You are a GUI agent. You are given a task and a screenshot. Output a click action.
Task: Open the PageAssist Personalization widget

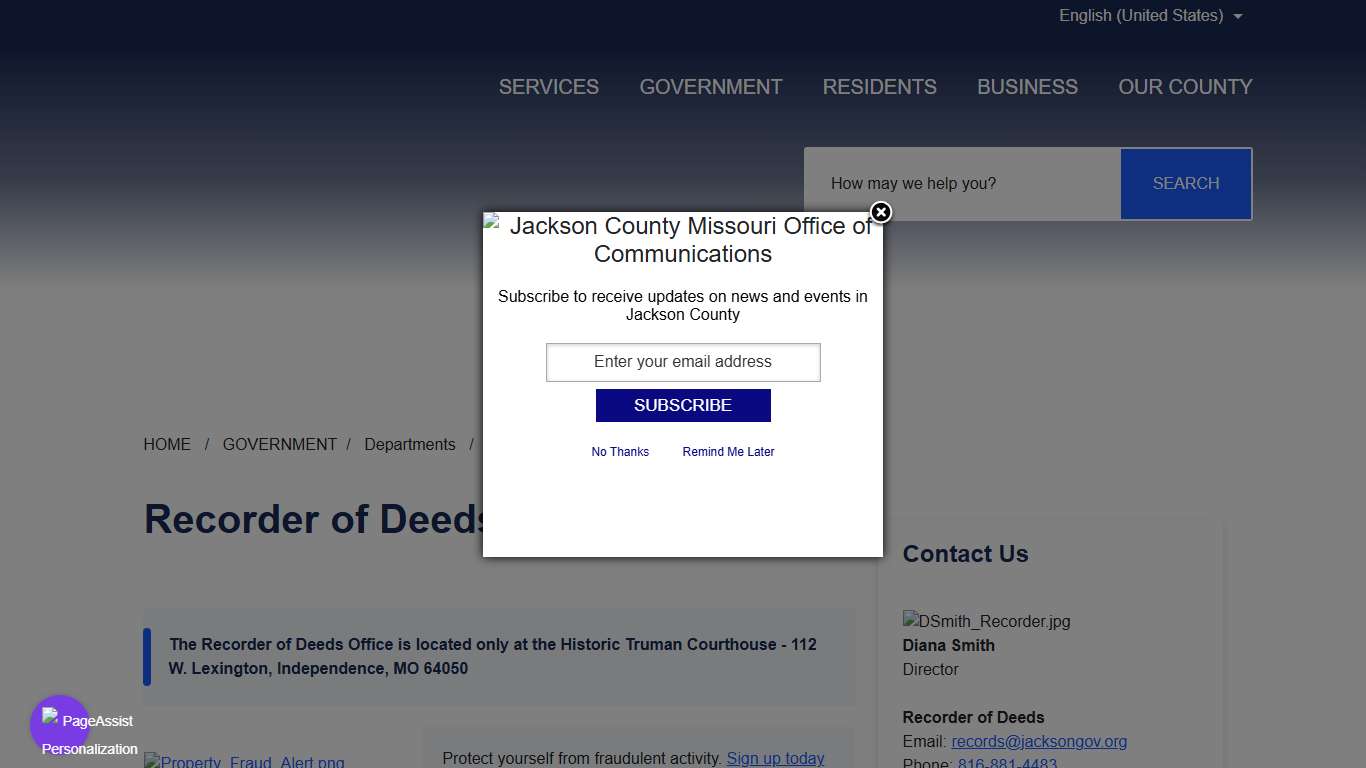tap(60, 722)
